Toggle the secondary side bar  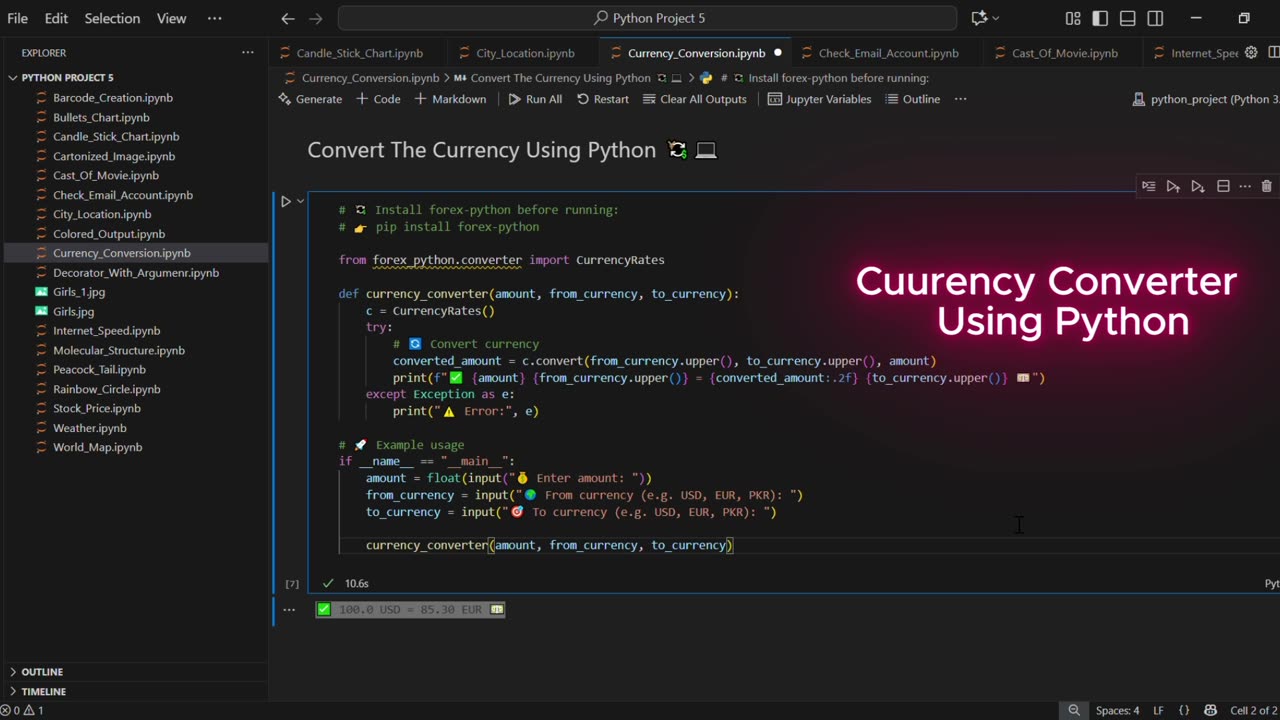tap(1155, 18)
